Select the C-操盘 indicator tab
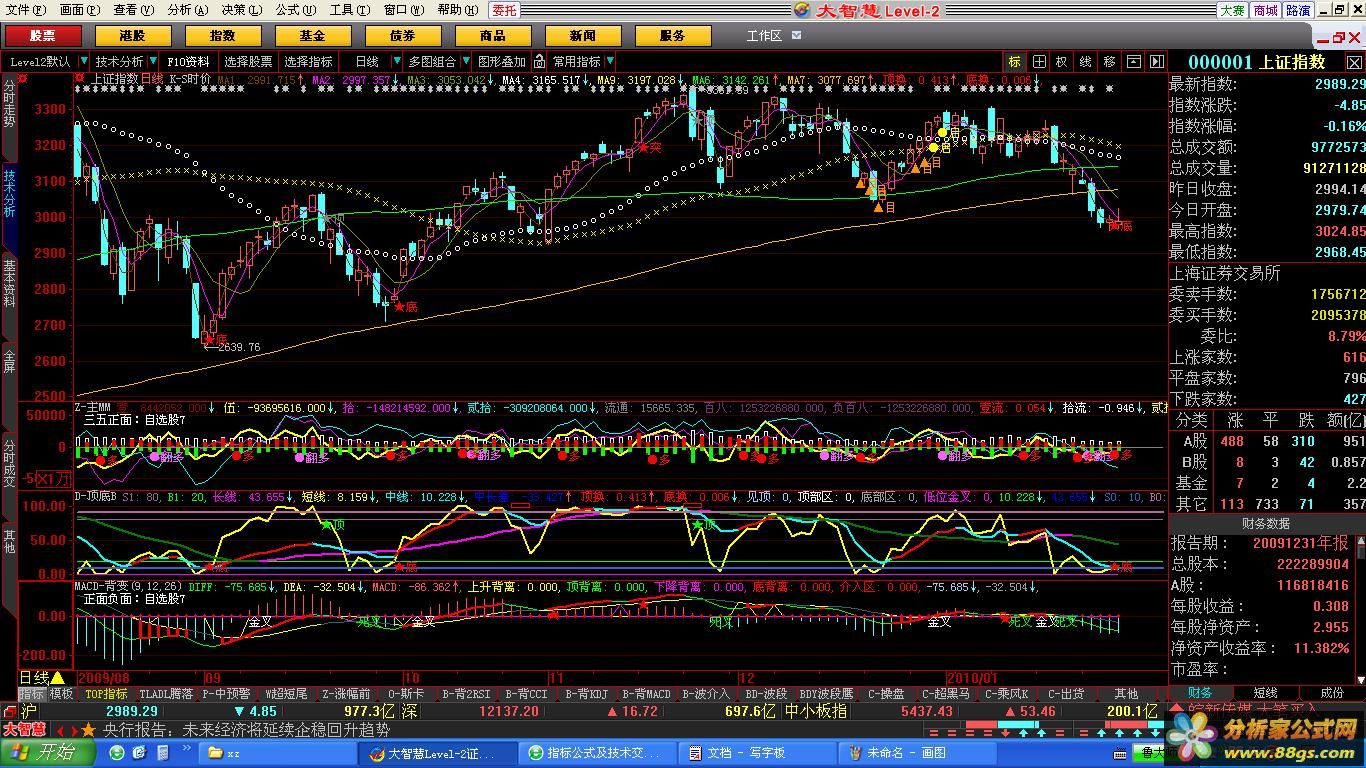Viewport: 1366px width, 768px height. [x=887, y=693]
